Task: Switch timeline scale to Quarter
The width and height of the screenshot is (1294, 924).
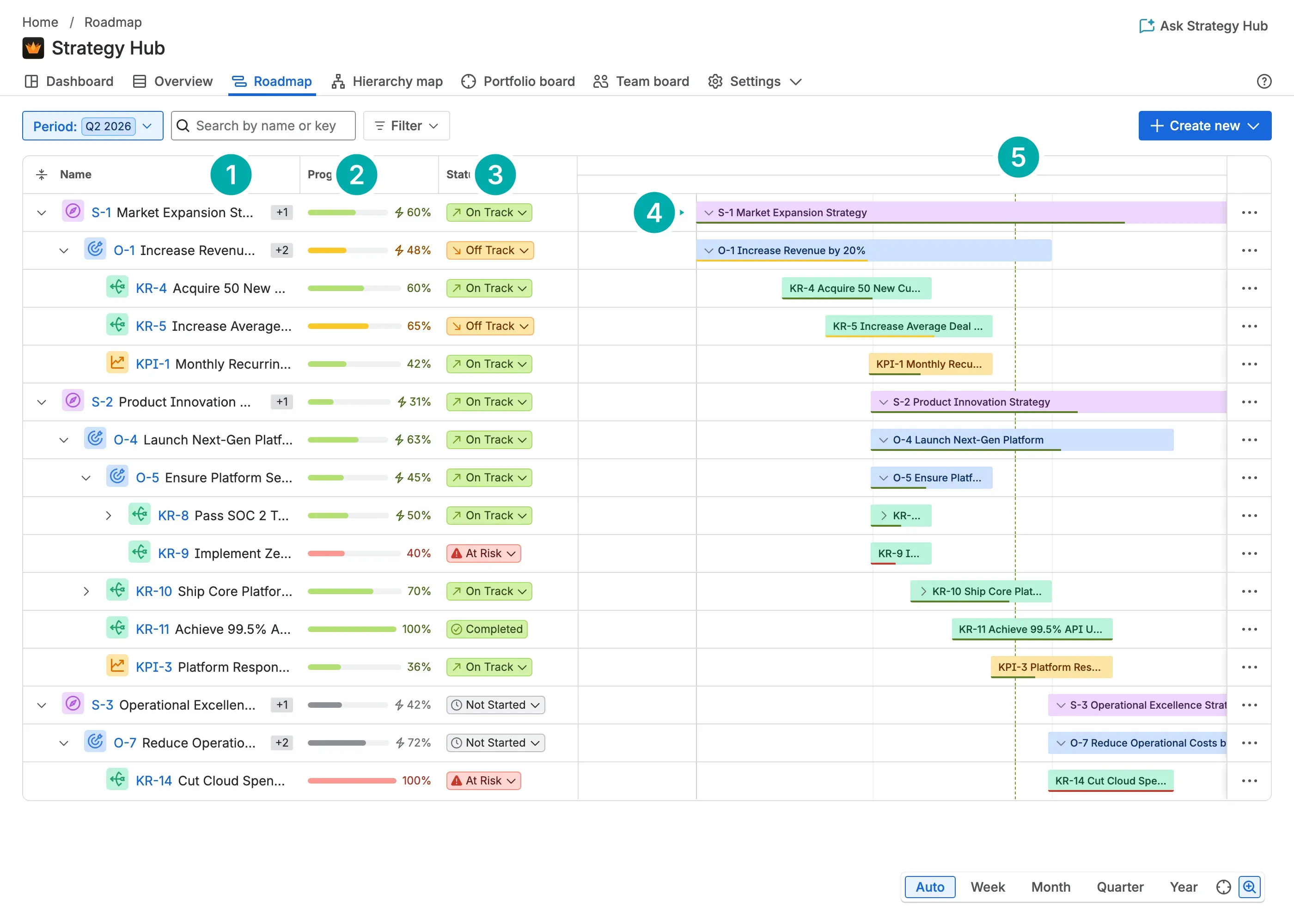Action: point(1120,887)
